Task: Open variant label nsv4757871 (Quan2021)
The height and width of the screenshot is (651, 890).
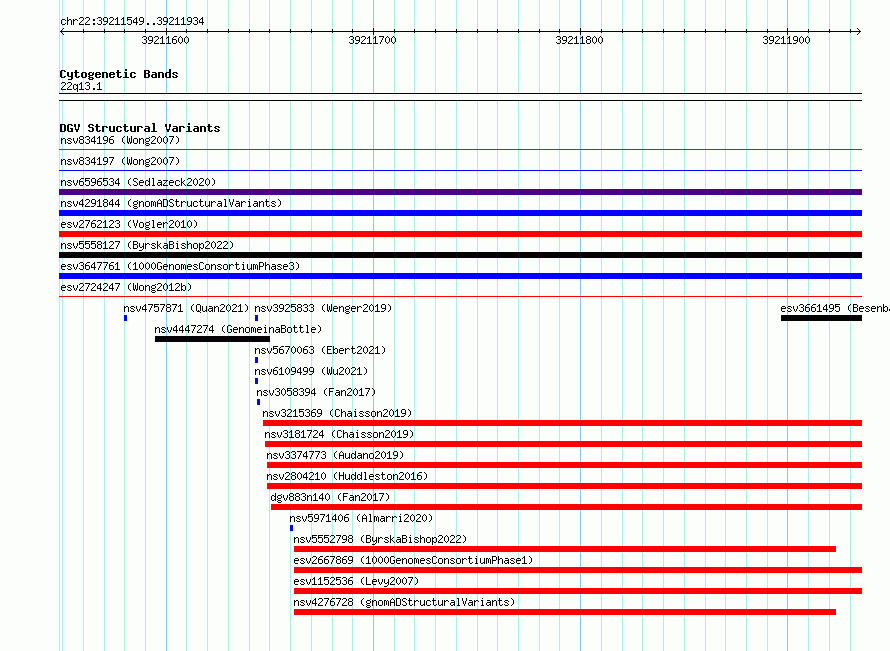Action: tap(186, 308)
